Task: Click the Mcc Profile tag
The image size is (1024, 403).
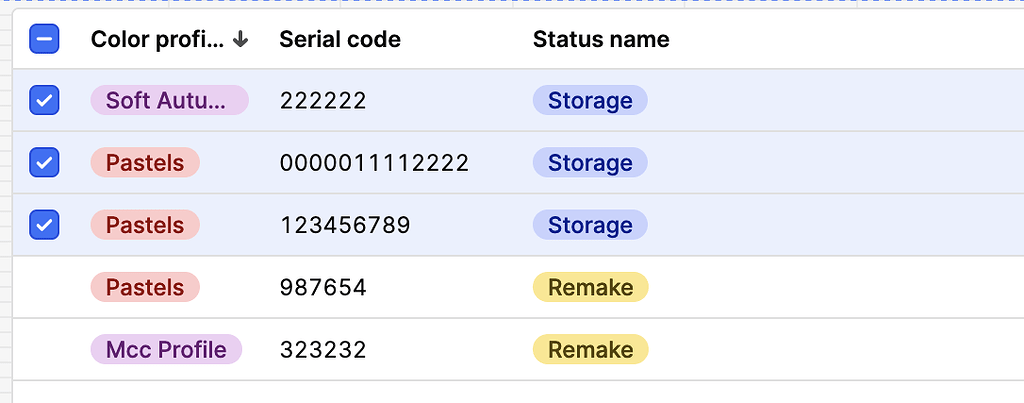Action: [x=166, y=349]
